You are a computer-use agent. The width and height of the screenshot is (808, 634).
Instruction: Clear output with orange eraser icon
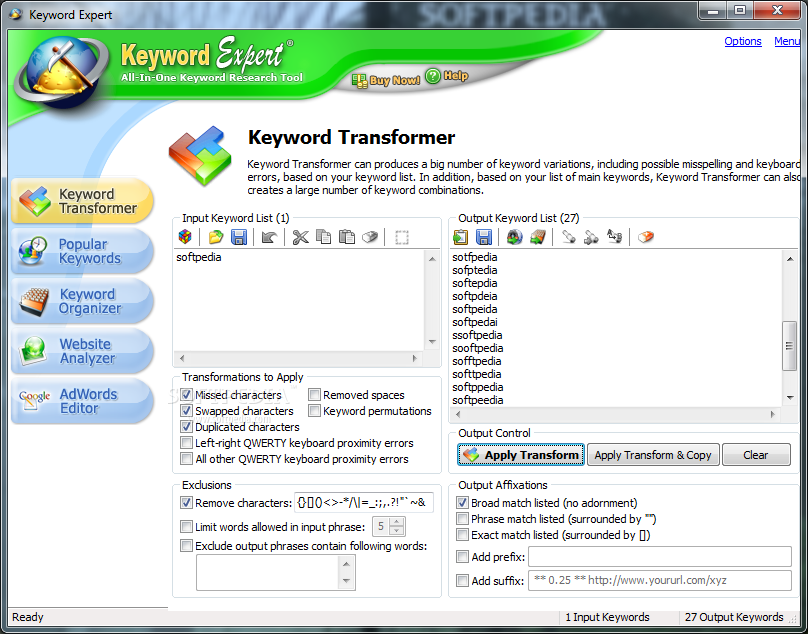[646, 237]
